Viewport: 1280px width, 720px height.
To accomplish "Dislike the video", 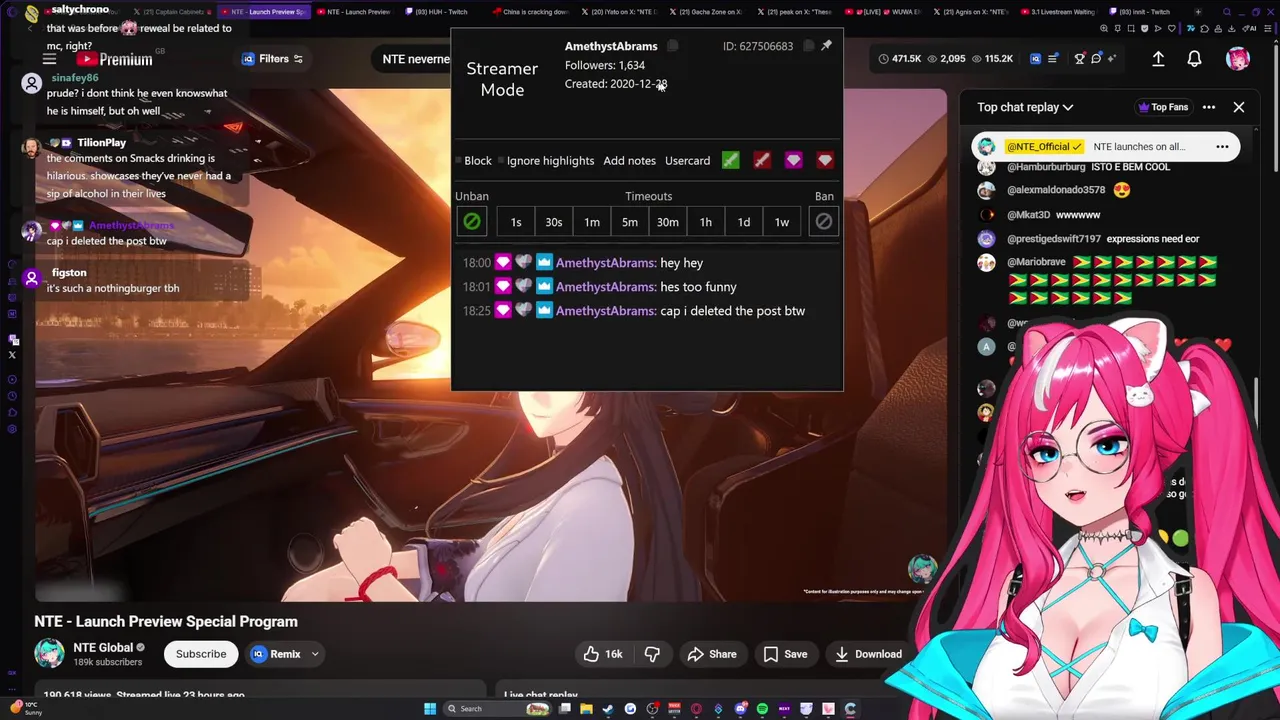I will (x=652, y=654).
